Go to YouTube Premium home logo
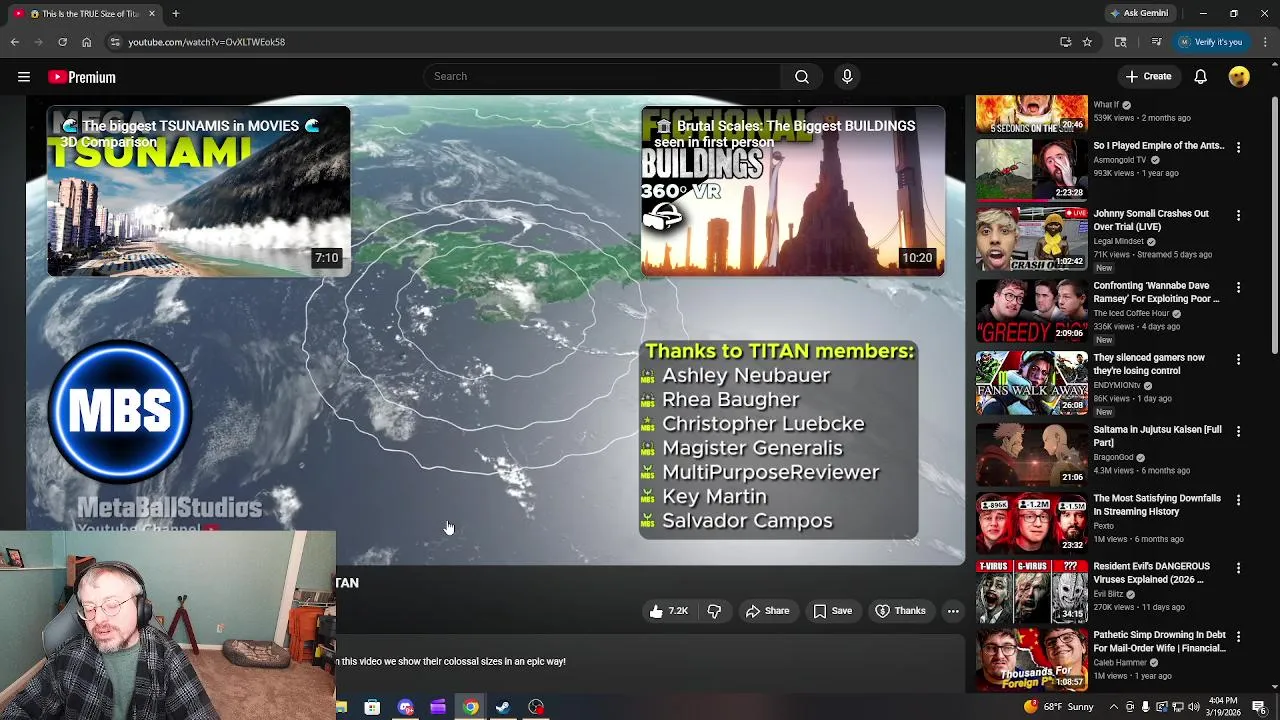Viewport: 1280px width, 720px height. (x=82, y=77)
